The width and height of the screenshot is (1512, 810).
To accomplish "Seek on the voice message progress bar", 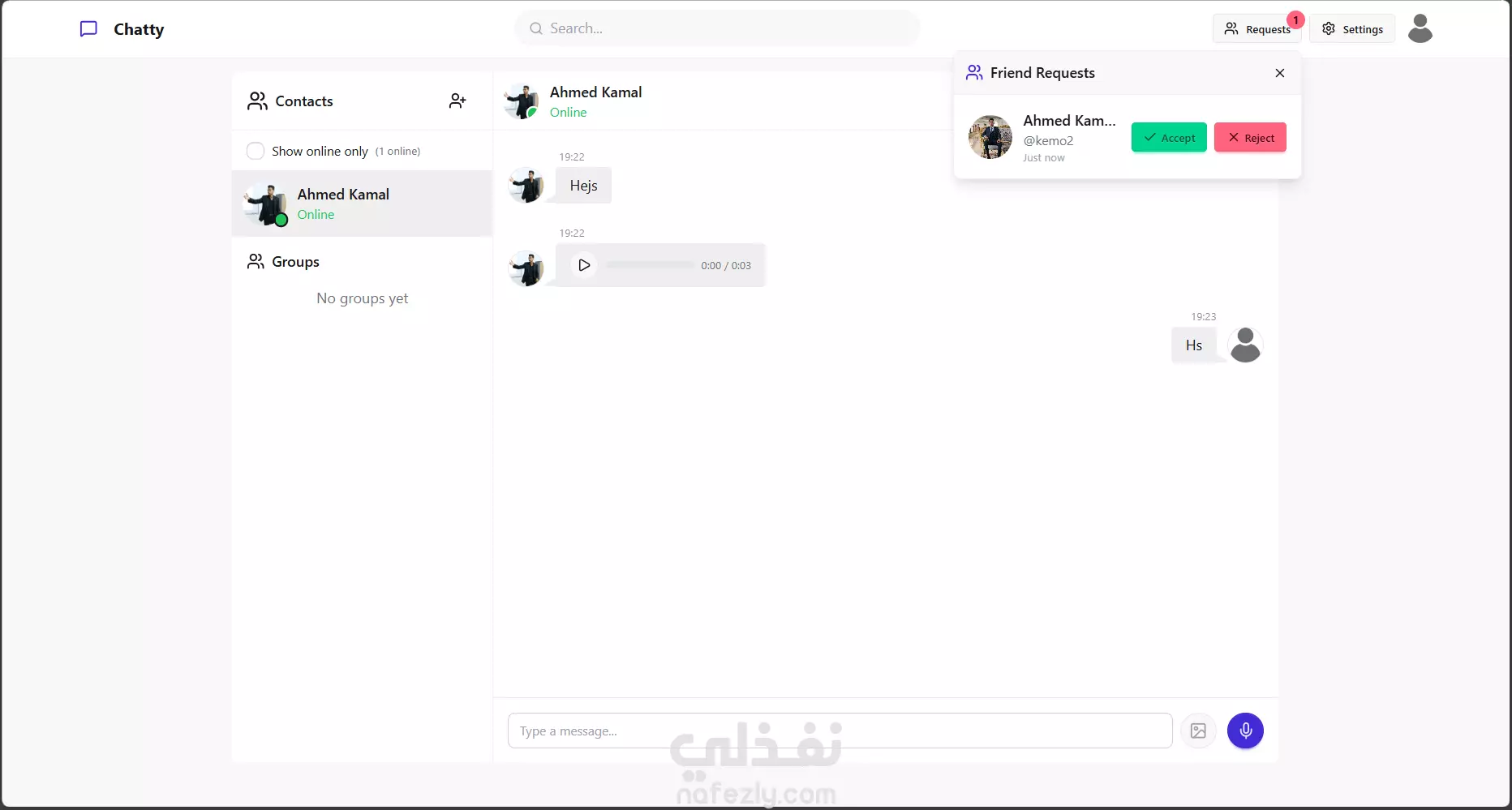I will tap(650, 265).
